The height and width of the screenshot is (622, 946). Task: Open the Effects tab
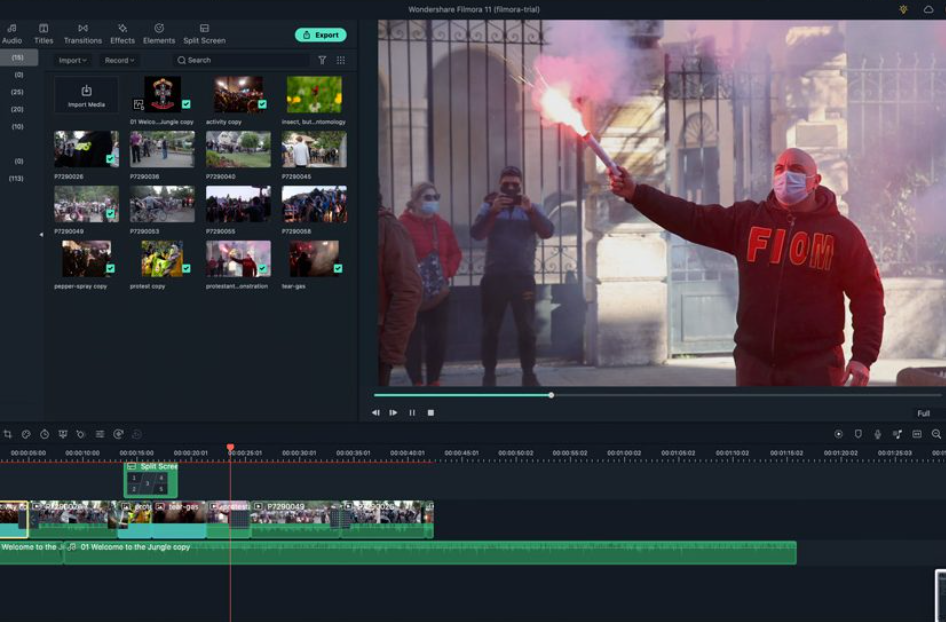122,34
